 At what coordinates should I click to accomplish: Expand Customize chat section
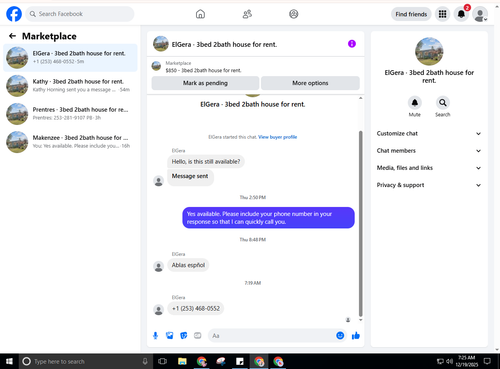(x=429, y=134)
